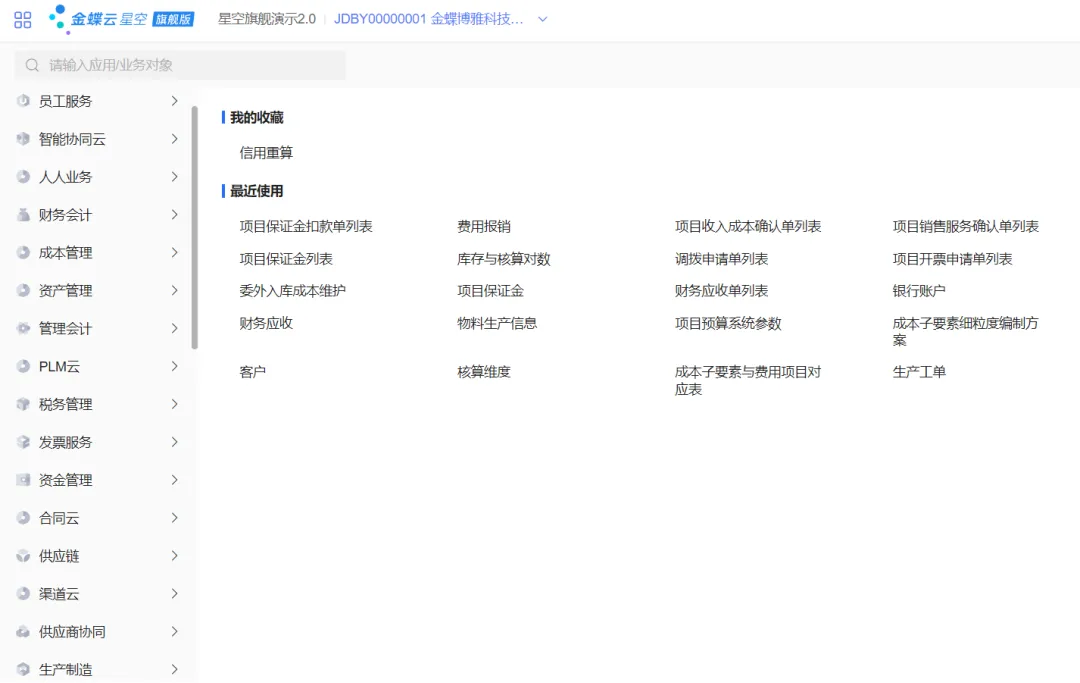1080x683 pixels.
Task: Open the PLM云 menu item
Action: coord(59,367)
